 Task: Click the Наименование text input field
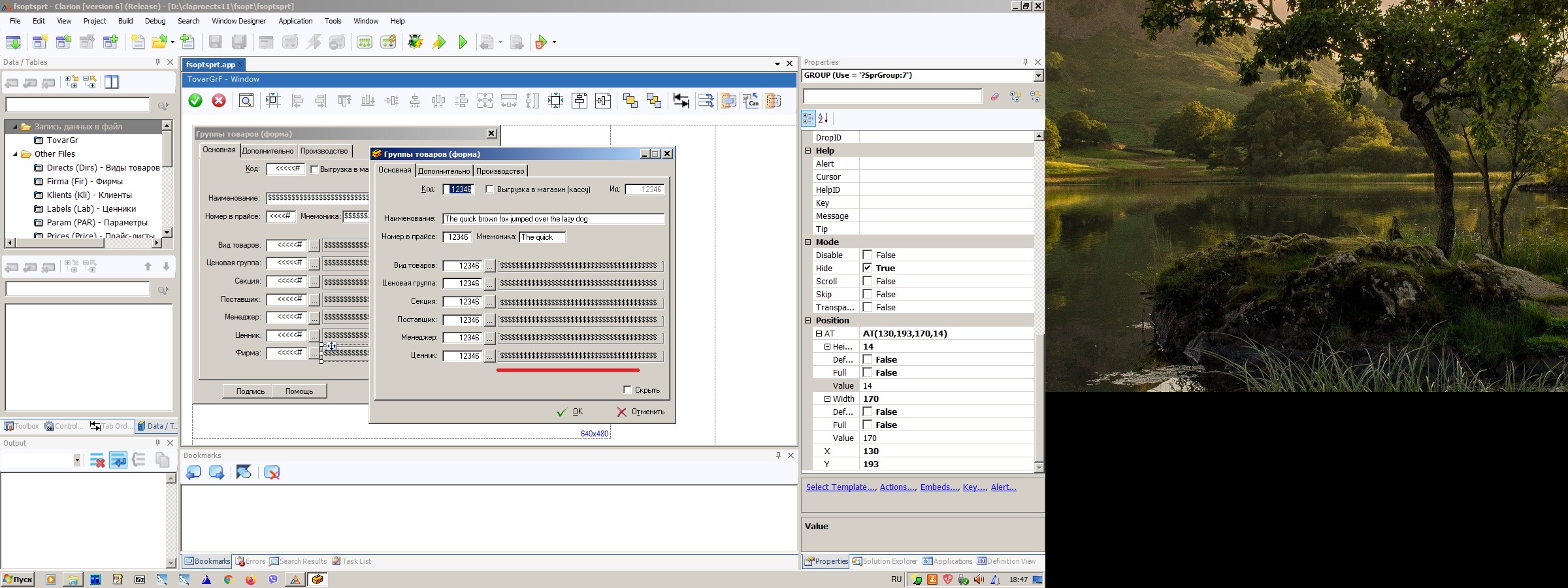pos(553,219)
